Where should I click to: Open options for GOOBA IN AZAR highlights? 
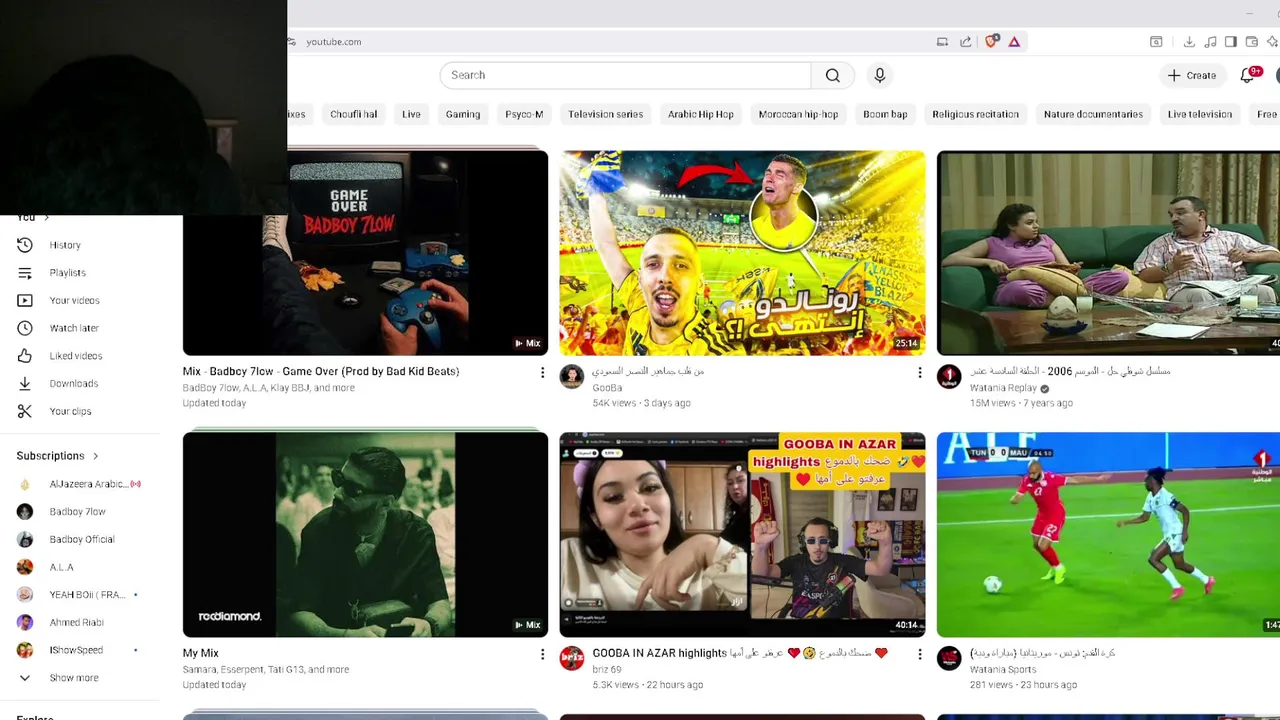coord(919,654)
